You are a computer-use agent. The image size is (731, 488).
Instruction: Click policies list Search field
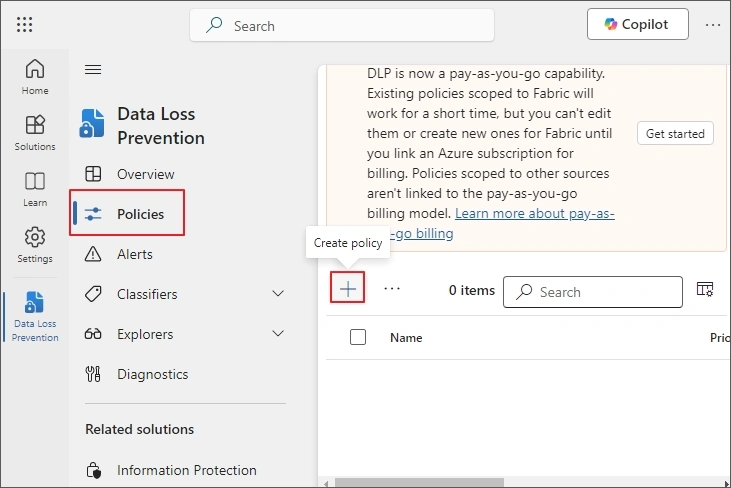[x=593, y=292]
